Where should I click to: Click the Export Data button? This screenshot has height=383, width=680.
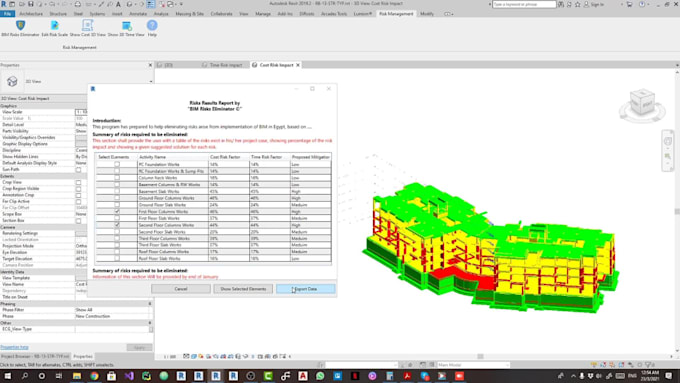[305, 289]
